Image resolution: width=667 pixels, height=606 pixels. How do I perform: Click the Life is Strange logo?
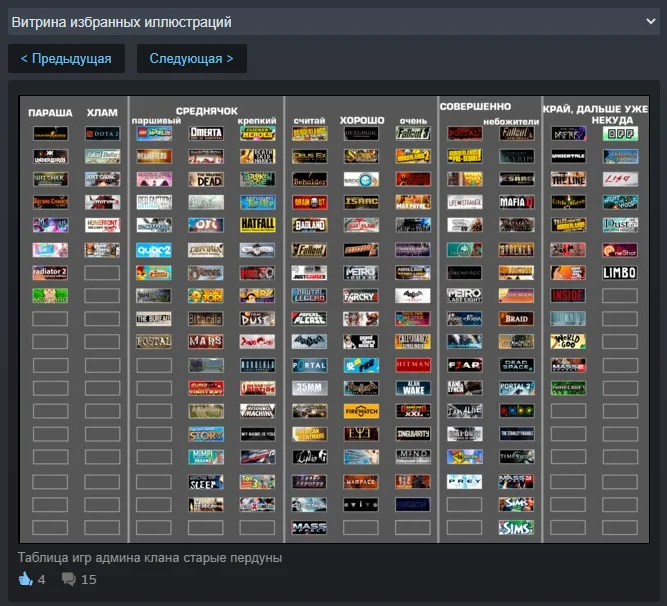465,202
